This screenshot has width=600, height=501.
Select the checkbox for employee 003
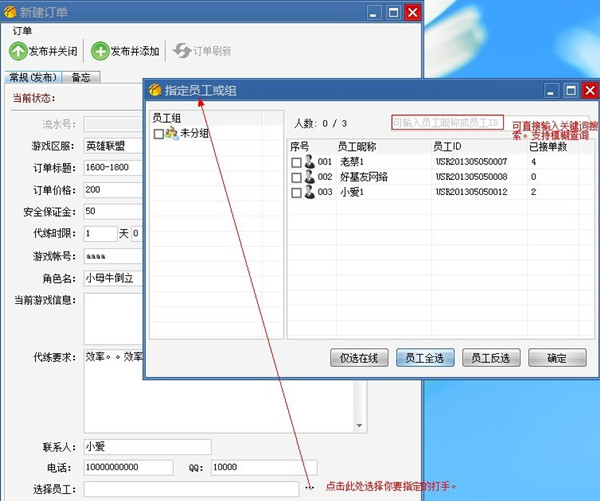click(x=296, y=192)
